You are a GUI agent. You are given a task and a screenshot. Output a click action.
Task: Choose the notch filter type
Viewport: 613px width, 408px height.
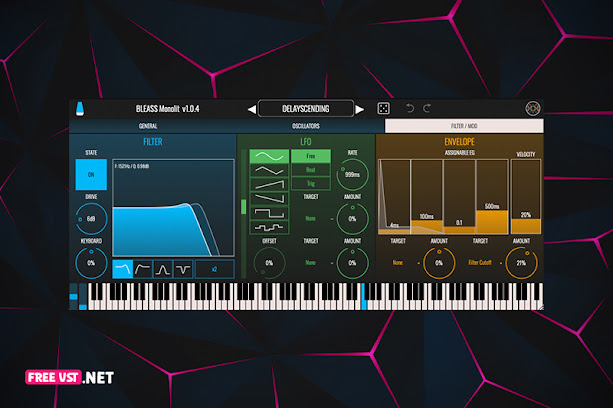point(183,269)
